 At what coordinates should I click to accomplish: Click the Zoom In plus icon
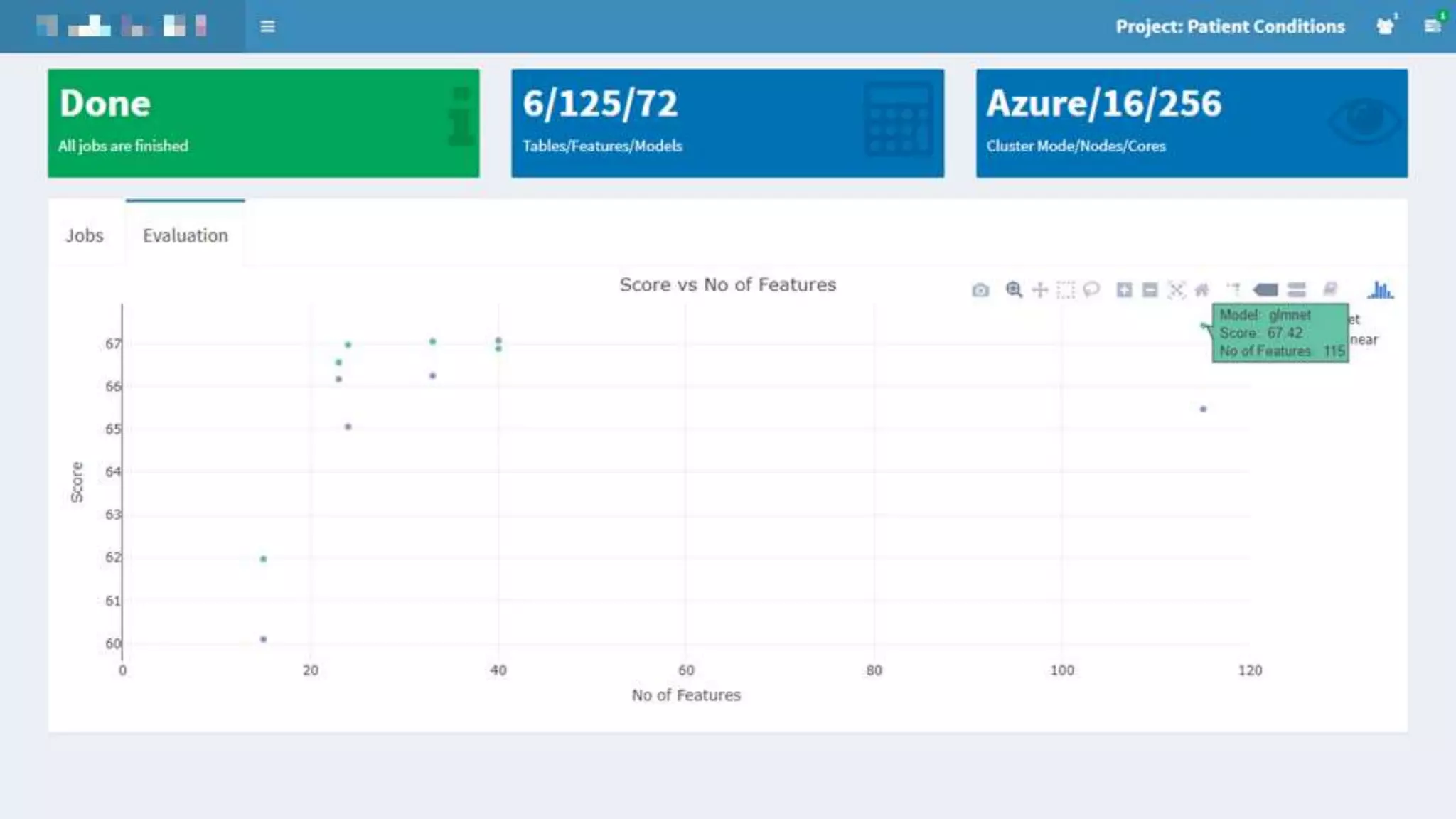[x=1124, y=290]
